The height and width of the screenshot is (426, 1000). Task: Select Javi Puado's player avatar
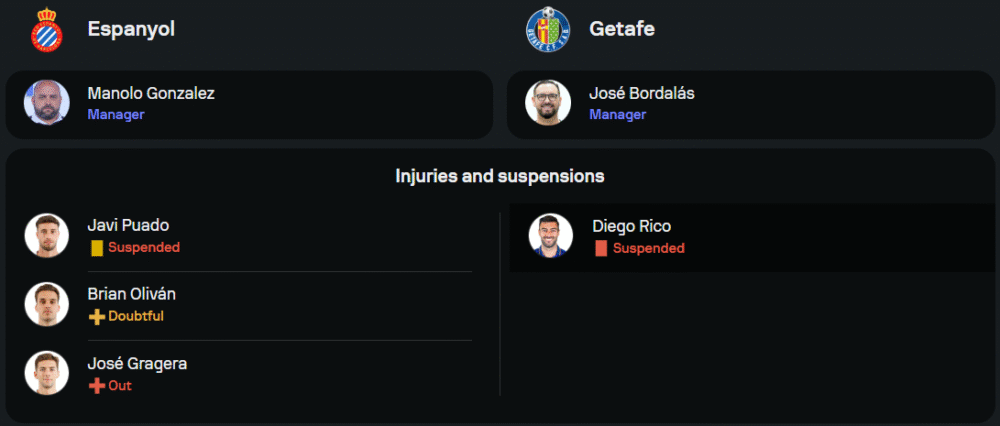pyautogui.click(x=47, y=236)
